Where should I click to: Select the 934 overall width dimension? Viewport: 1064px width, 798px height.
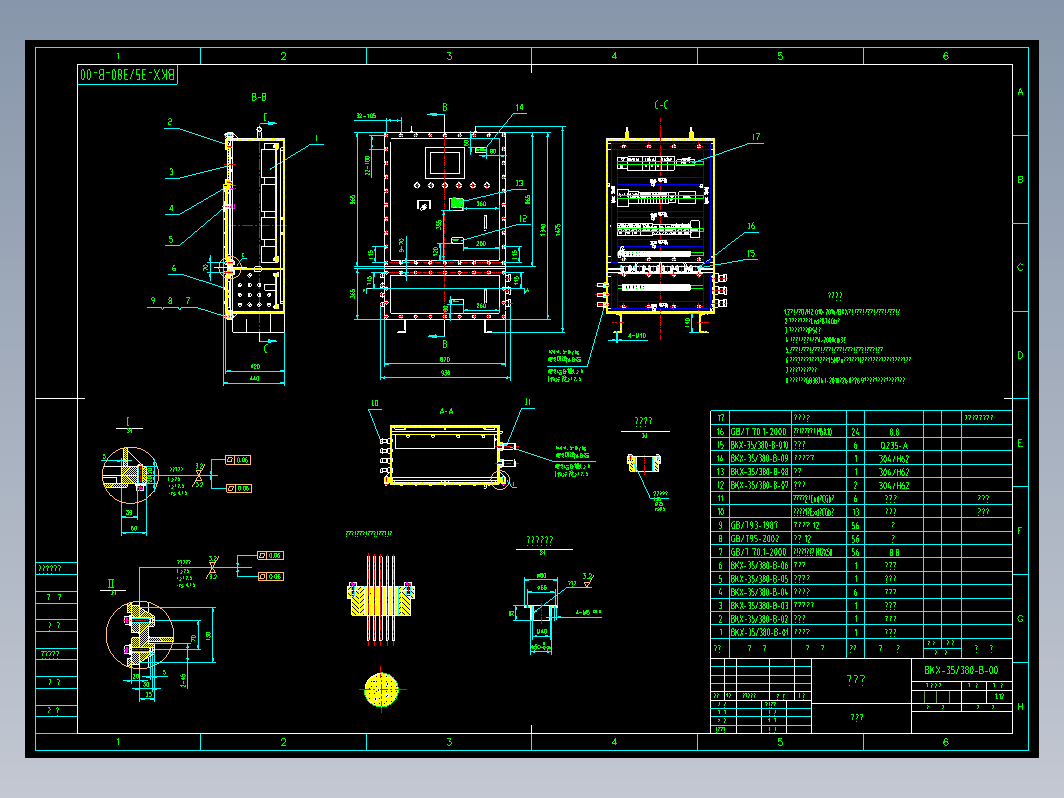click(445, 373)
